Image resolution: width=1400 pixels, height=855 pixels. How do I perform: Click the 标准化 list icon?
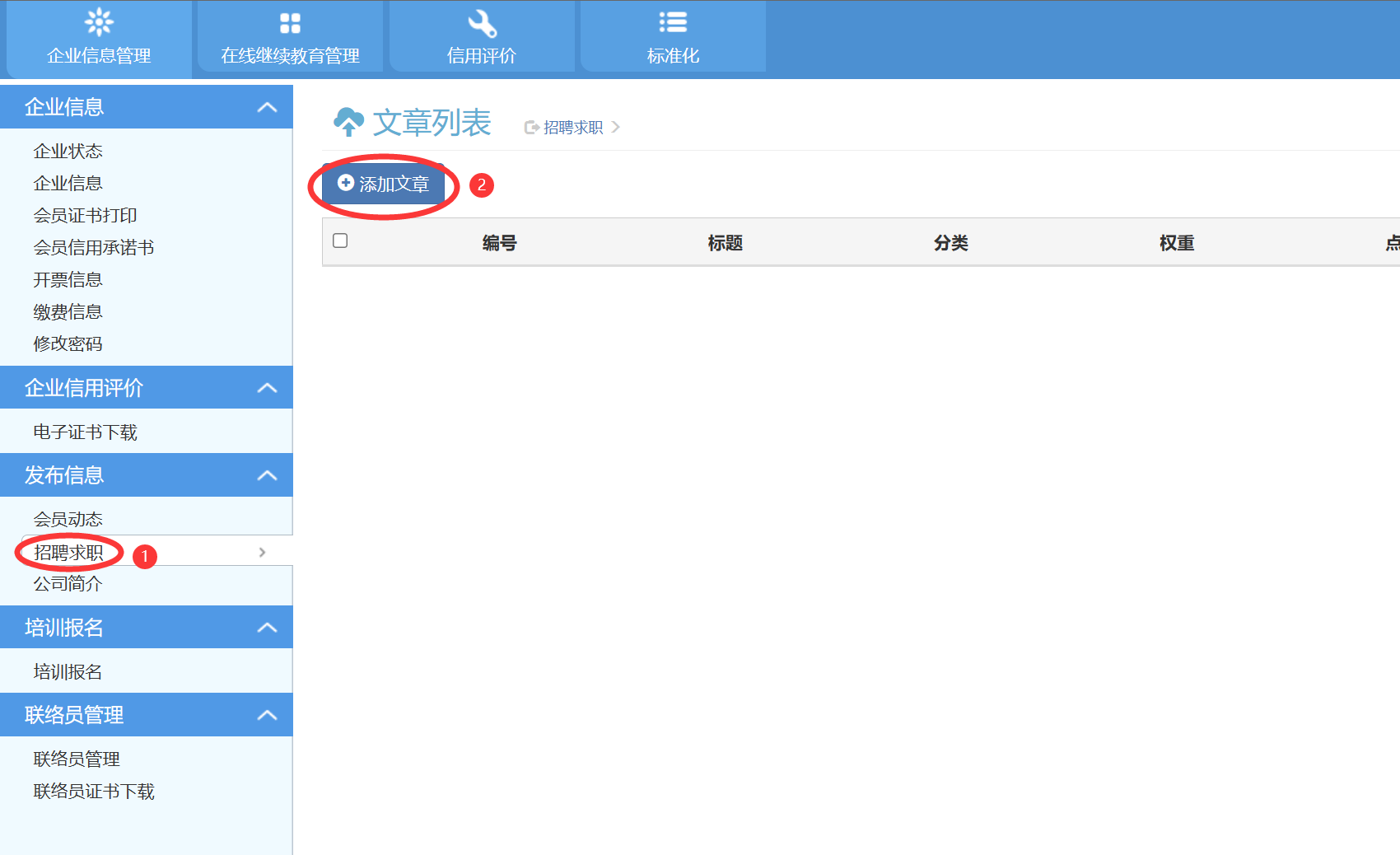click(673, 22)
